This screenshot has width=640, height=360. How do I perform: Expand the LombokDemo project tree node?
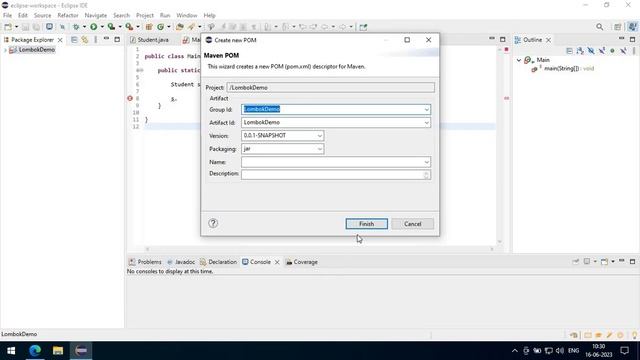[5, 50]
